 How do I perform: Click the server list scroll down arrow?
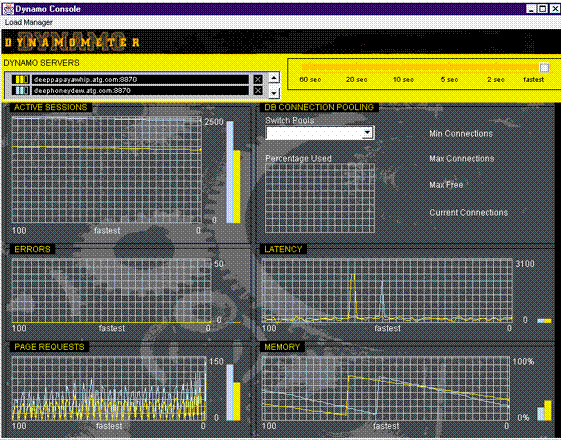coord(274,93)
